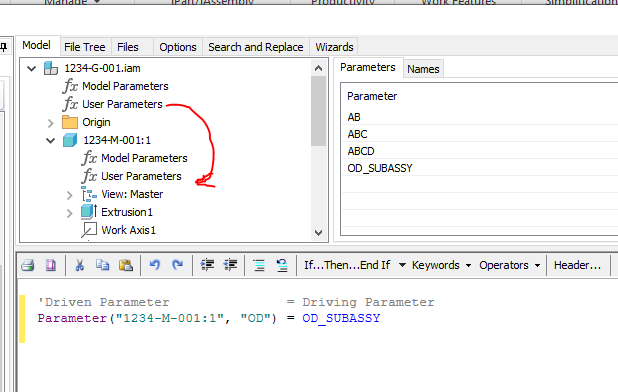Click model tree scrollbar up arrow
618x392 pixels.
point(318,68)
